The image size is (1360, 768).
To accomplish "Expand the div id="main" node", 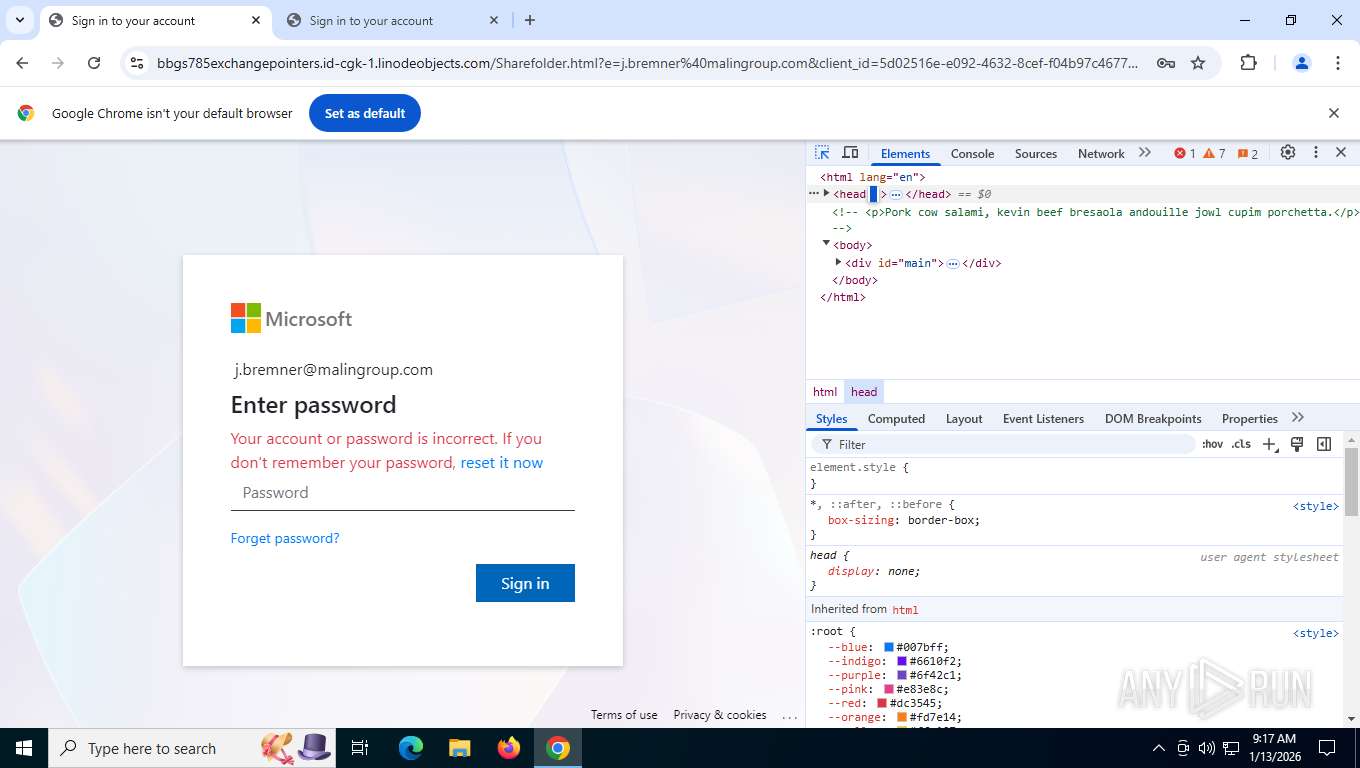I will point(838,262).
